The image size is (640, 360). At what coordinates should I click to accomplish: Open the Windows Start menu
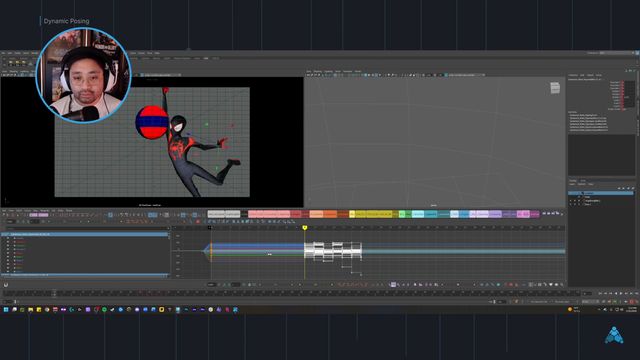pyautogui.click(x=6, y=310)
